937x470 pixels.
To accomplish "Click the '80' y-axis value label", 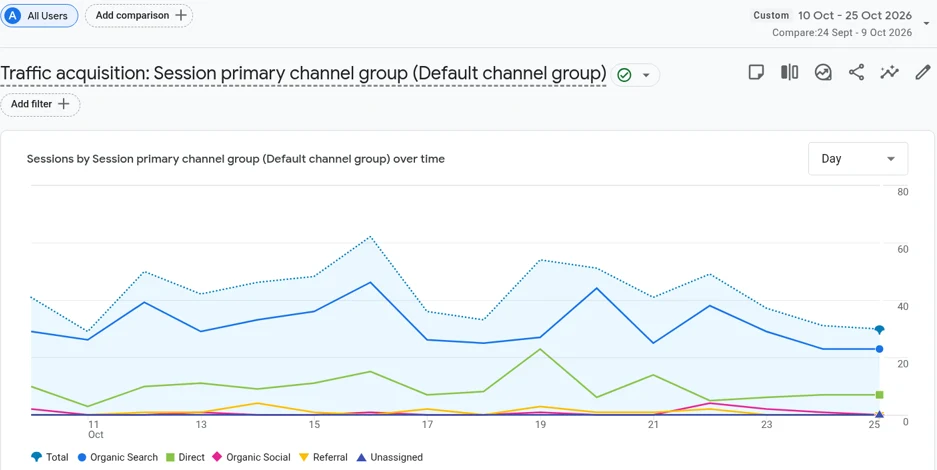I will tap(903, 192).
